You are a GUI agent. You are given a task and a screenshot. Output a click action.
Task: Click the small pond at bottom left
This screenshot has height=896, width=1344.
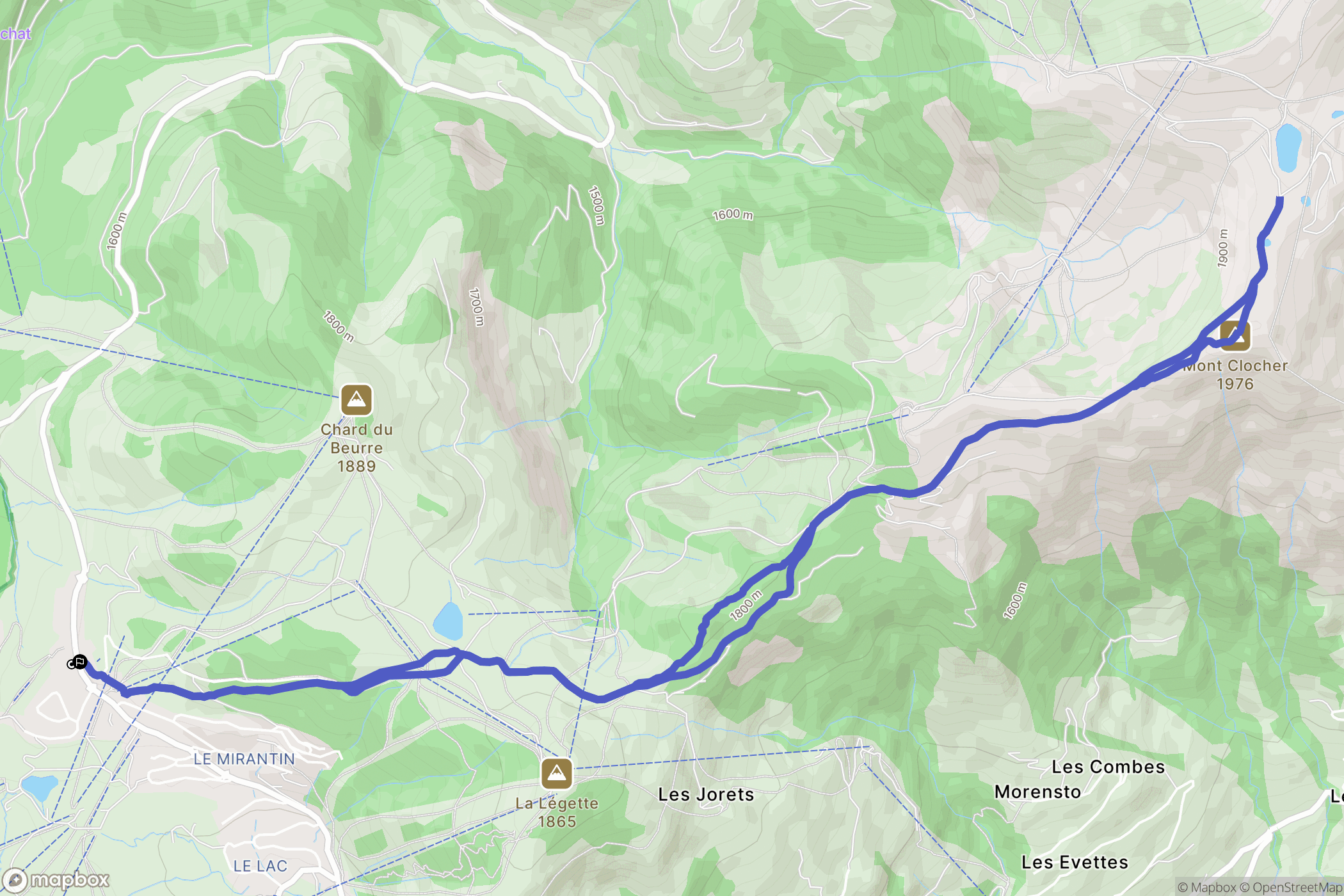39,788
